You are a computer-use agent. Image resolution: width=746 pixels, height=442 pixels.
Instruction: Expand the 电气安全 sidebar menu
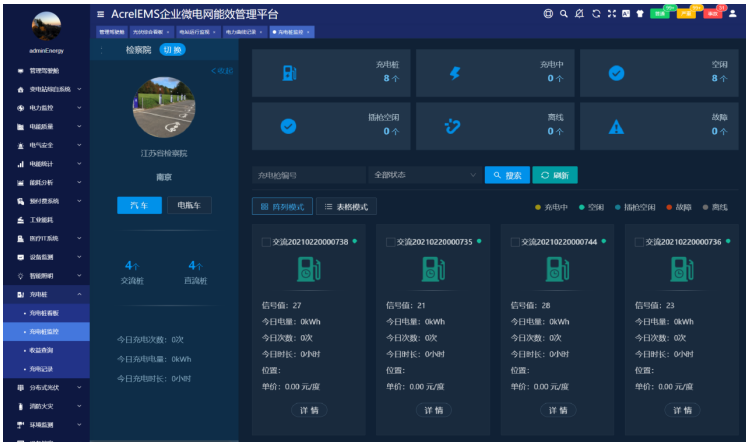47,145
